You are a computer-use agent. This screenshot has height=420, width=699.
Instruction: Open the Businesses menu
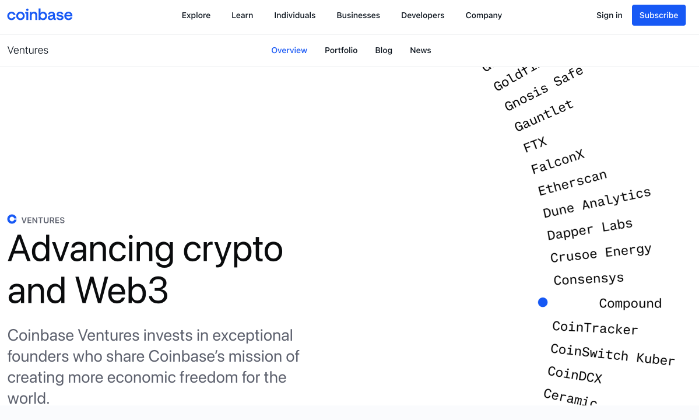(x=358, y=15)
